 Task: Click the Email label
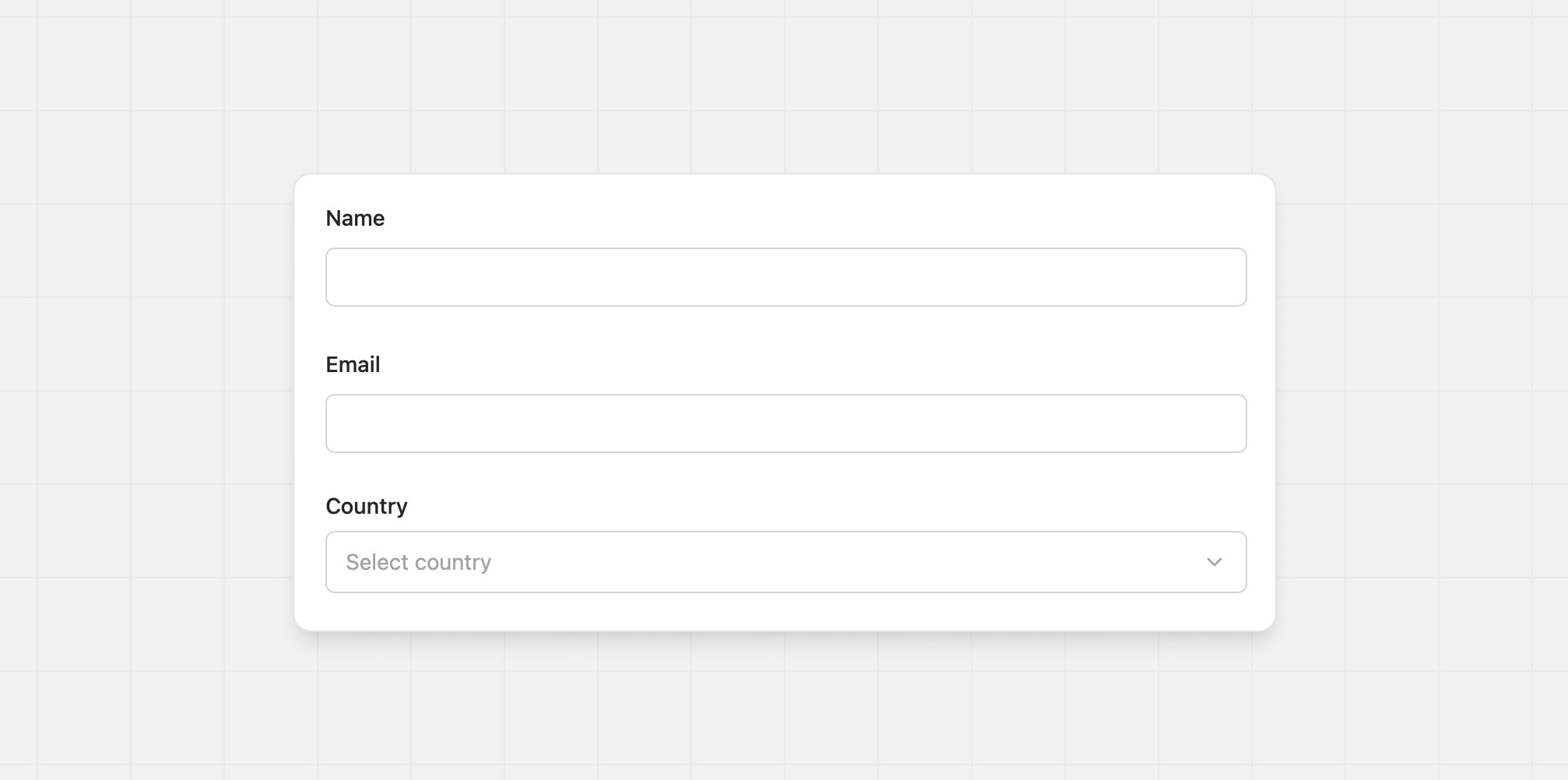353,364
